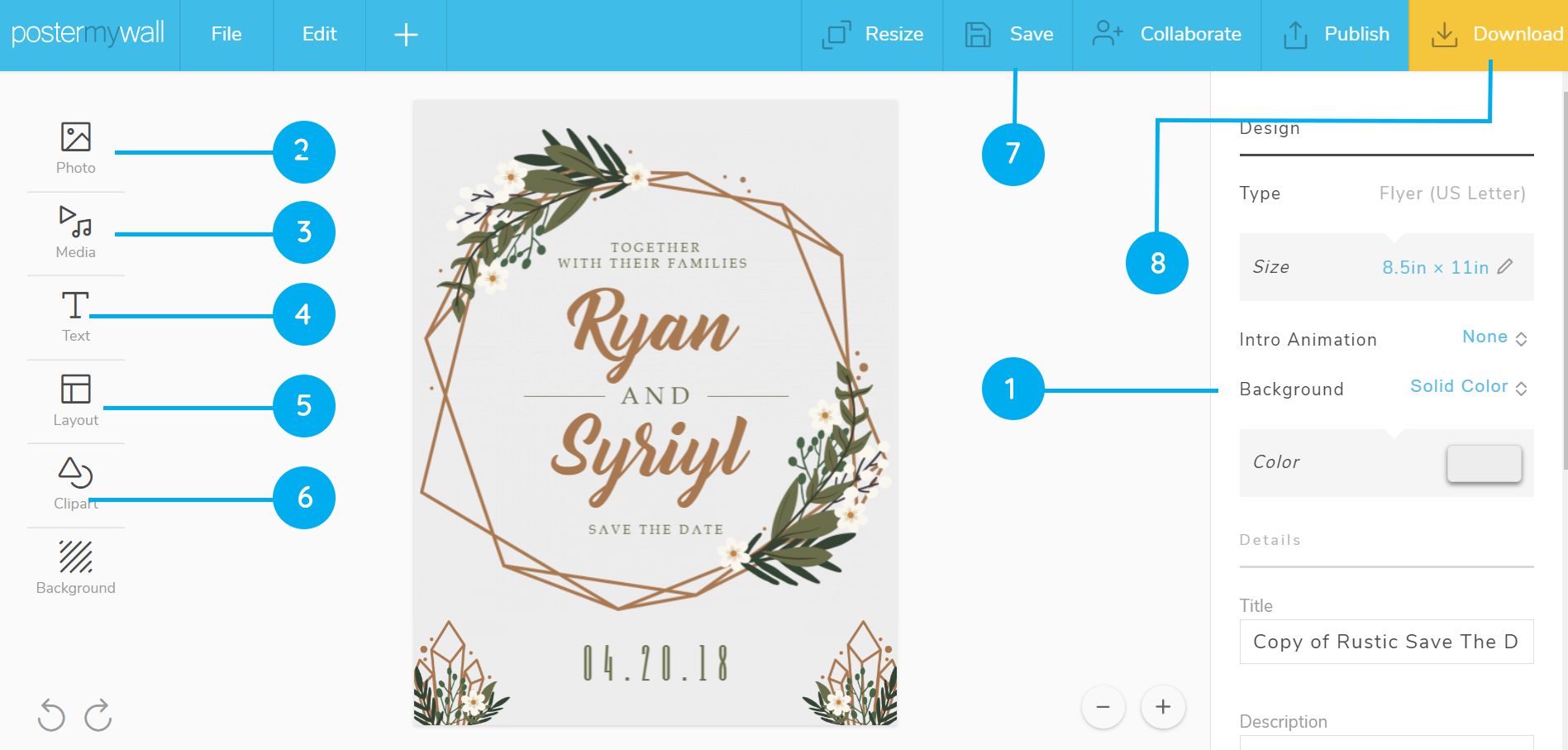Edit the Title field text
Viewport: 1568px width, 750px height.
coord(1386,642)
